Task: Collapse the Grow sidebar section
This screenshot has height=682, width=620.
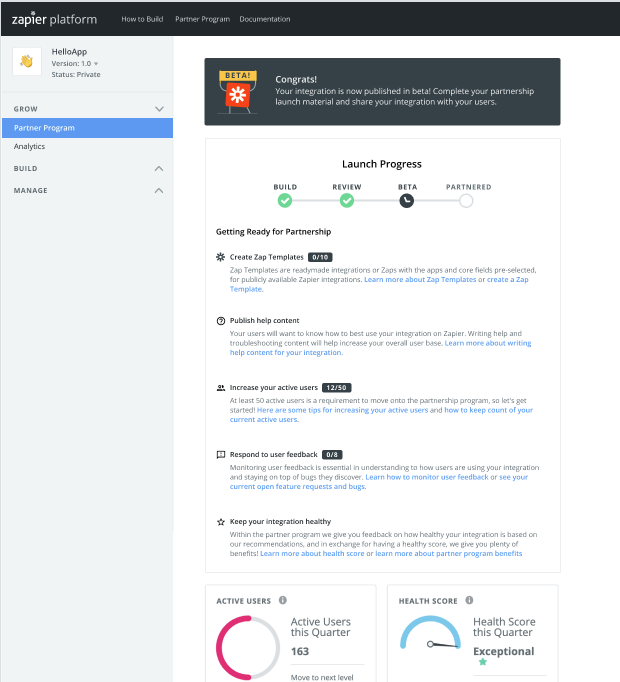Action: click(x=158, y=108)
